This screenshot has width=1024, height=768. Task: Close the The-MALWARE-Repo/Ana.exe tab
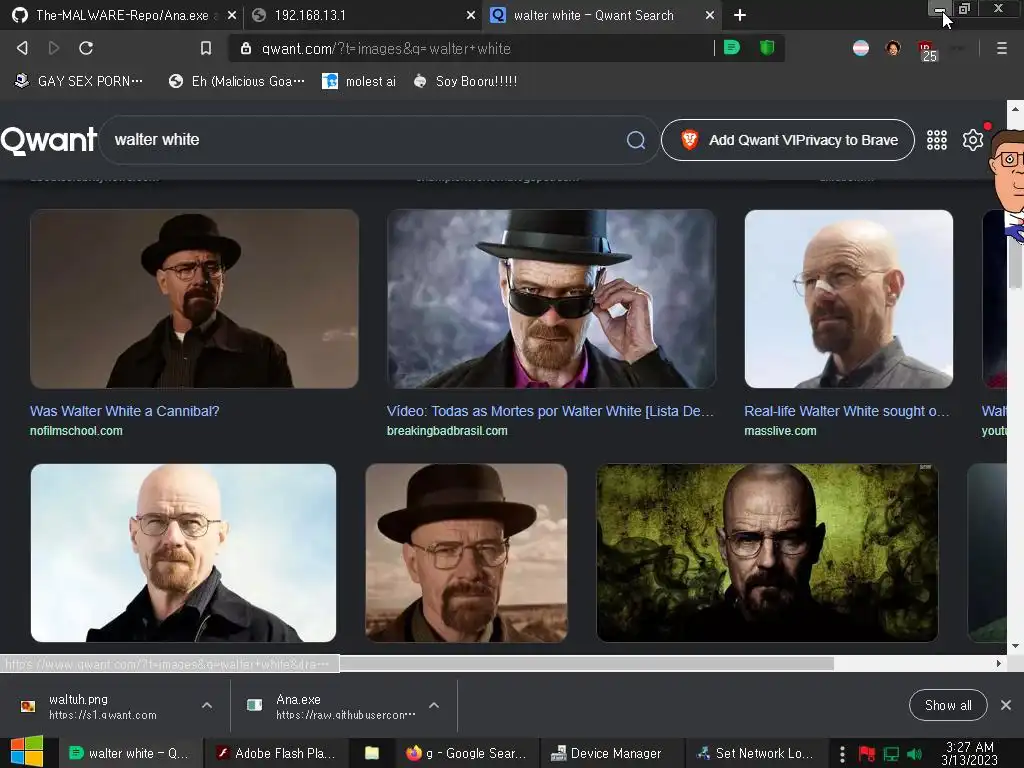(232, 15)
